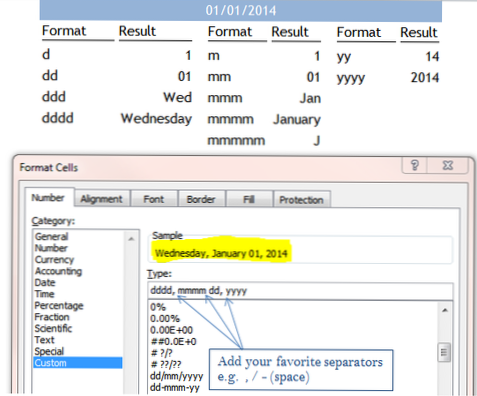Click the ddd format cell

click(54, 97)
